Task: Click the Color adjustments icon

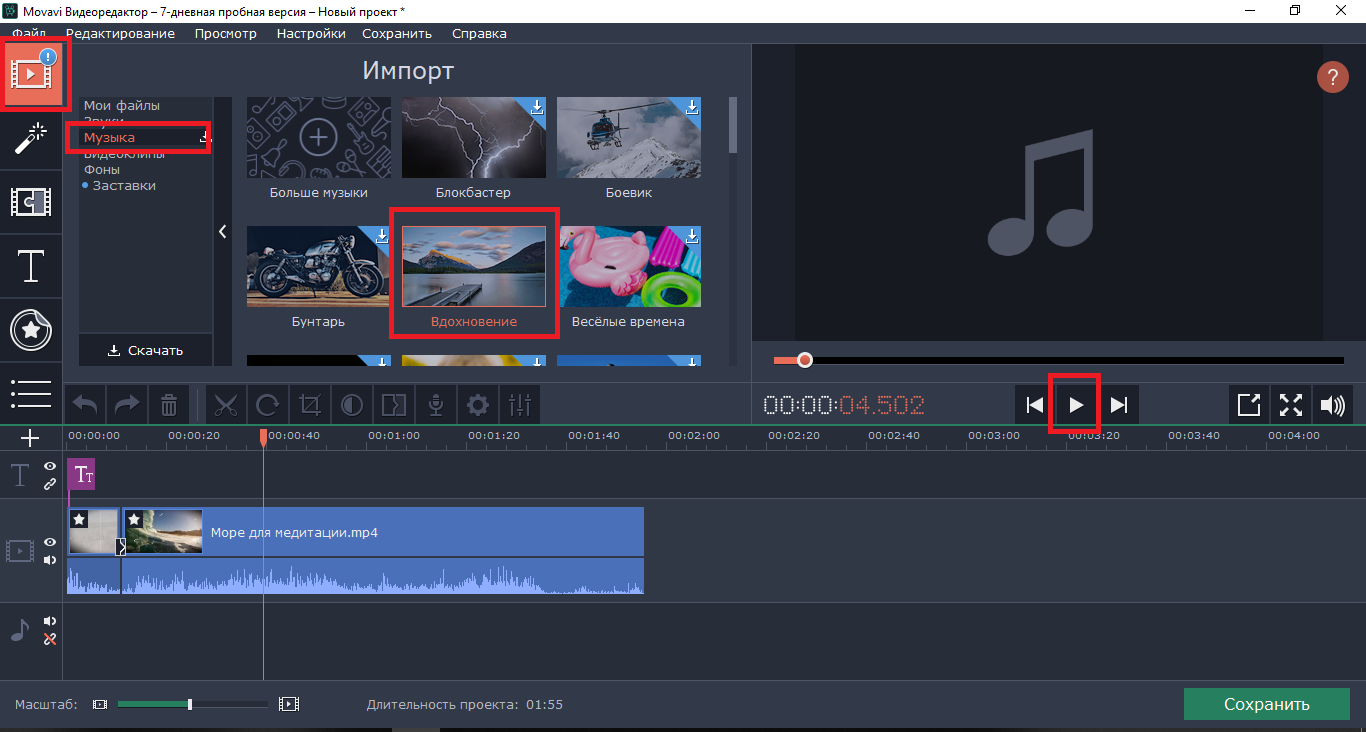Action: (352, 405)
